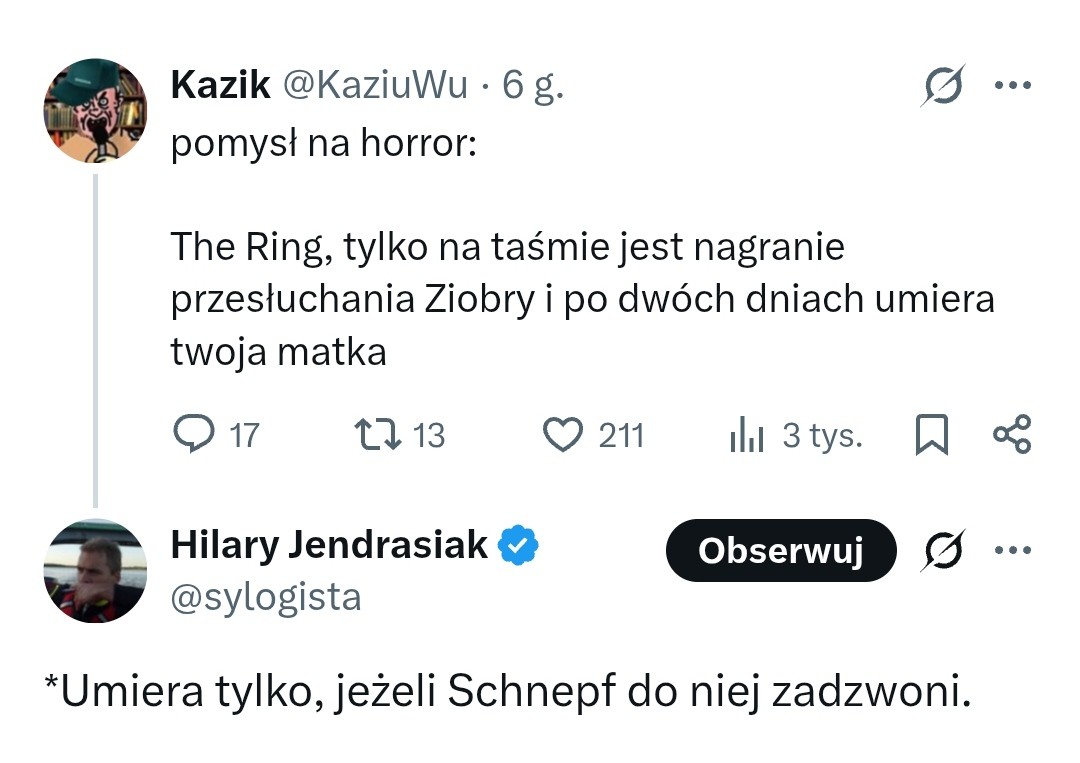Select the display name Hilary Jendrasiak
1080x763 pixels.
[330, 545]
